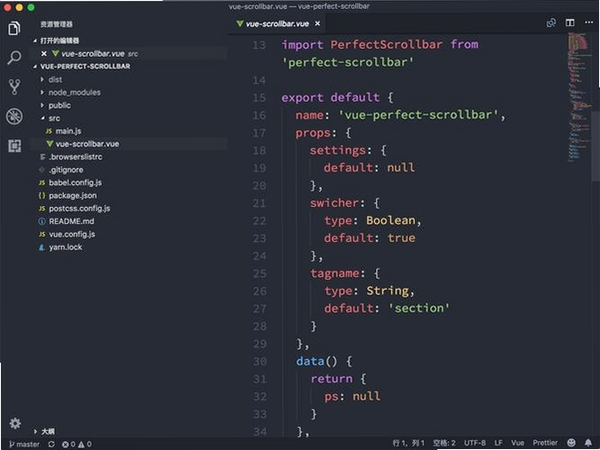This screenshot has width=600, height=450.
Task: Open the More Actions ellipsis menu
Action: (589, 23)
